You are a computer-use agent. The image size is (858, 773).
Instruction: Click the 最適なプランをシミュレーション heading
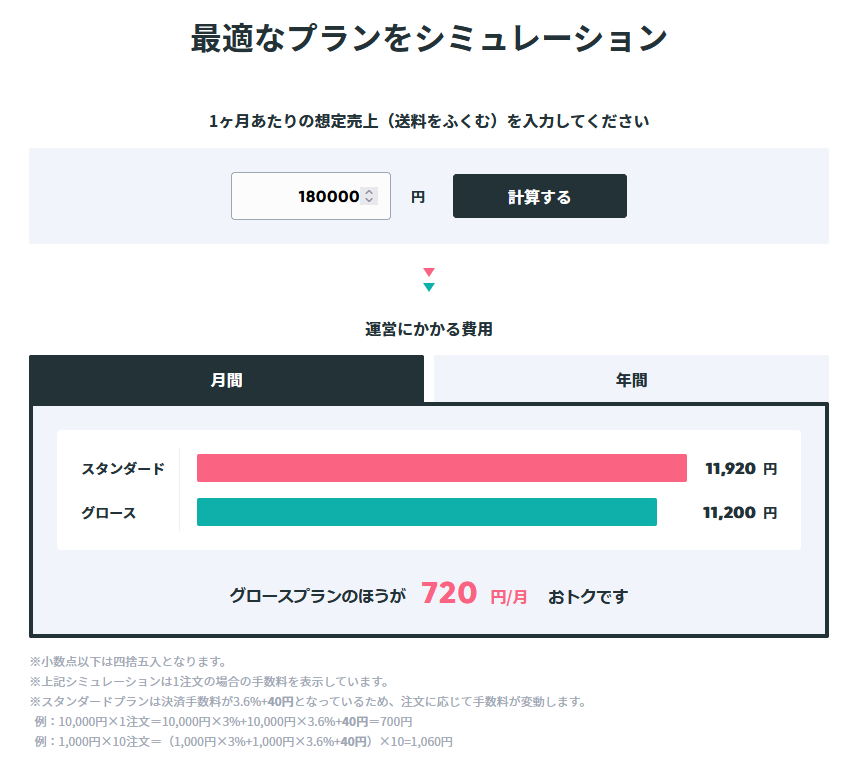point(429,38)
